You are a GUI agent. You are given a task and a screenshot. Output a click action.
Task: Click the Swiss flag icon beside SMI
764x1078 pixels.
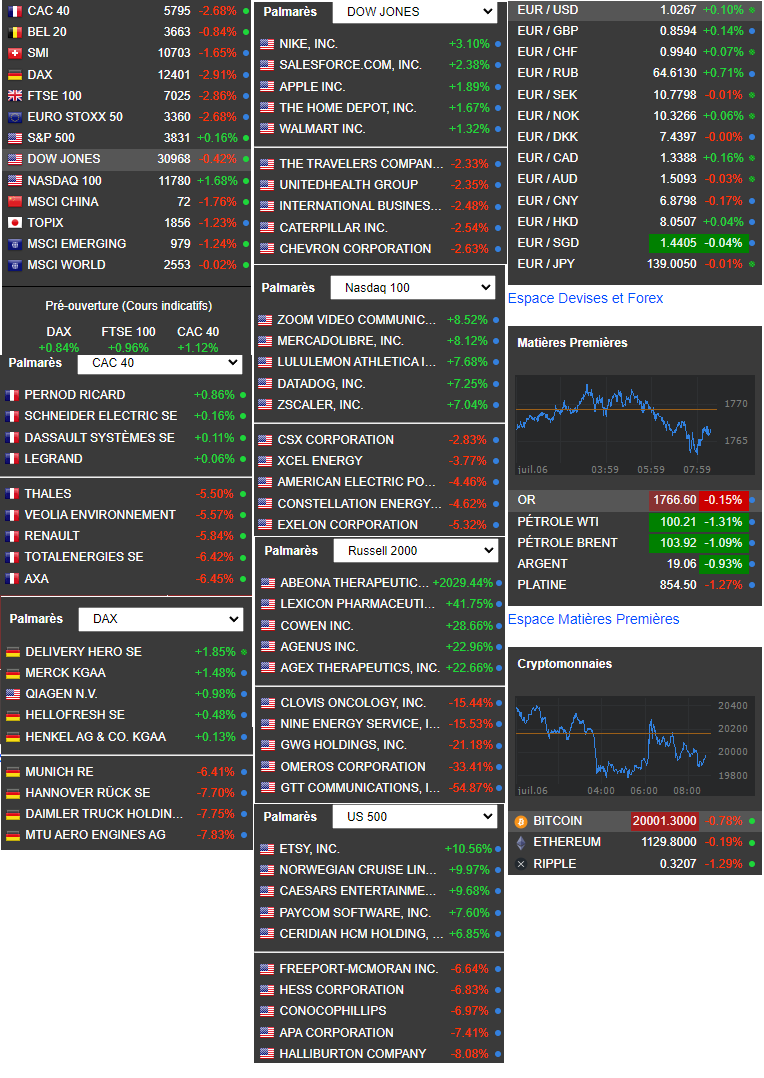point(14,53)
